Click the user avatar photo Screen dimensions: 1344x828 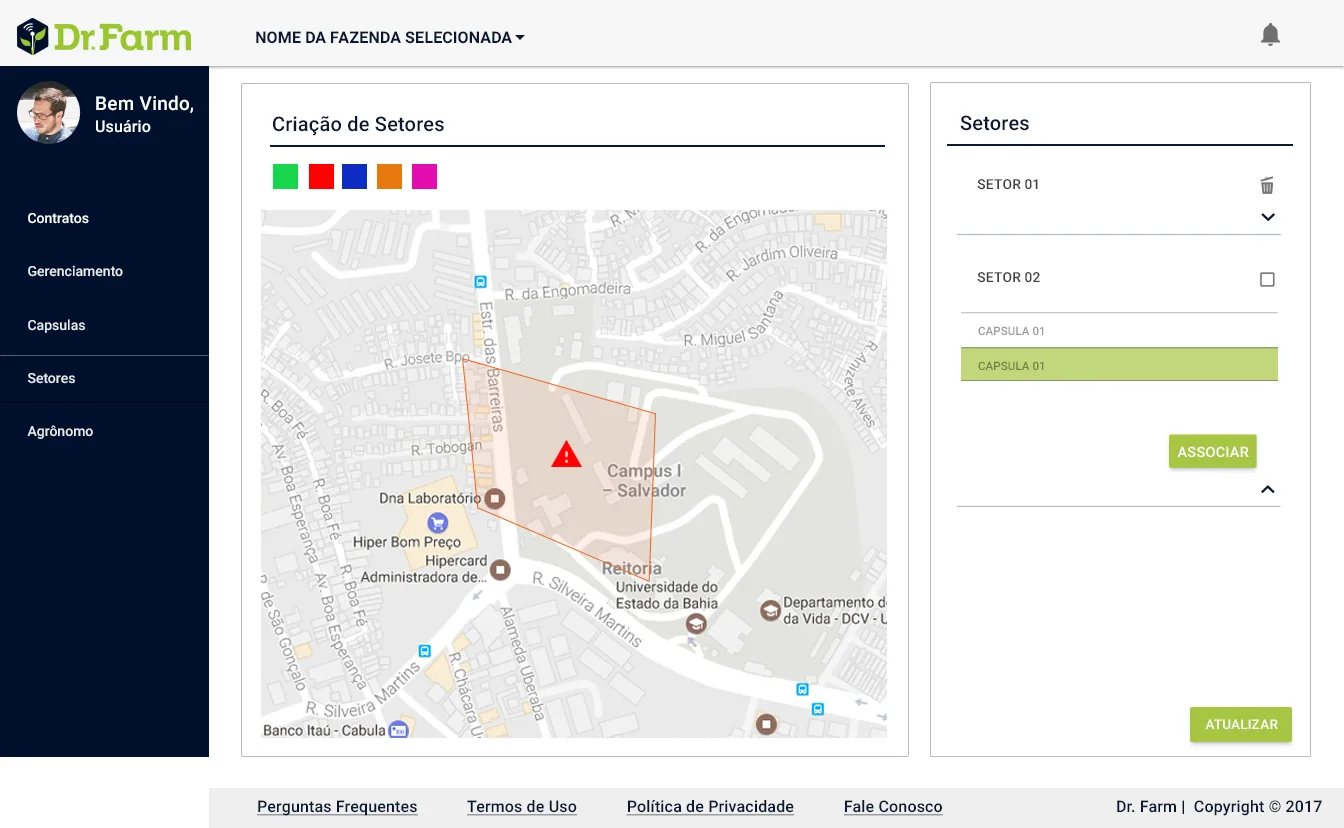[x=48, y=113]
